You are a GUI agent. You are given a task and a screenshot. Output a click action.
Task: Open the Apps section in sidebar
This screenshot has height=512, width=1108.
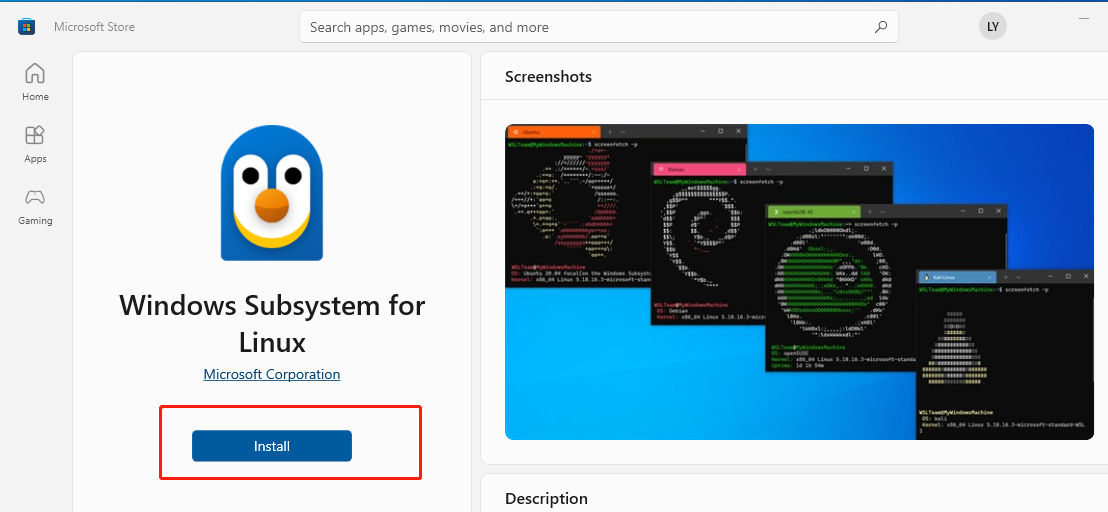pos(35,144)
